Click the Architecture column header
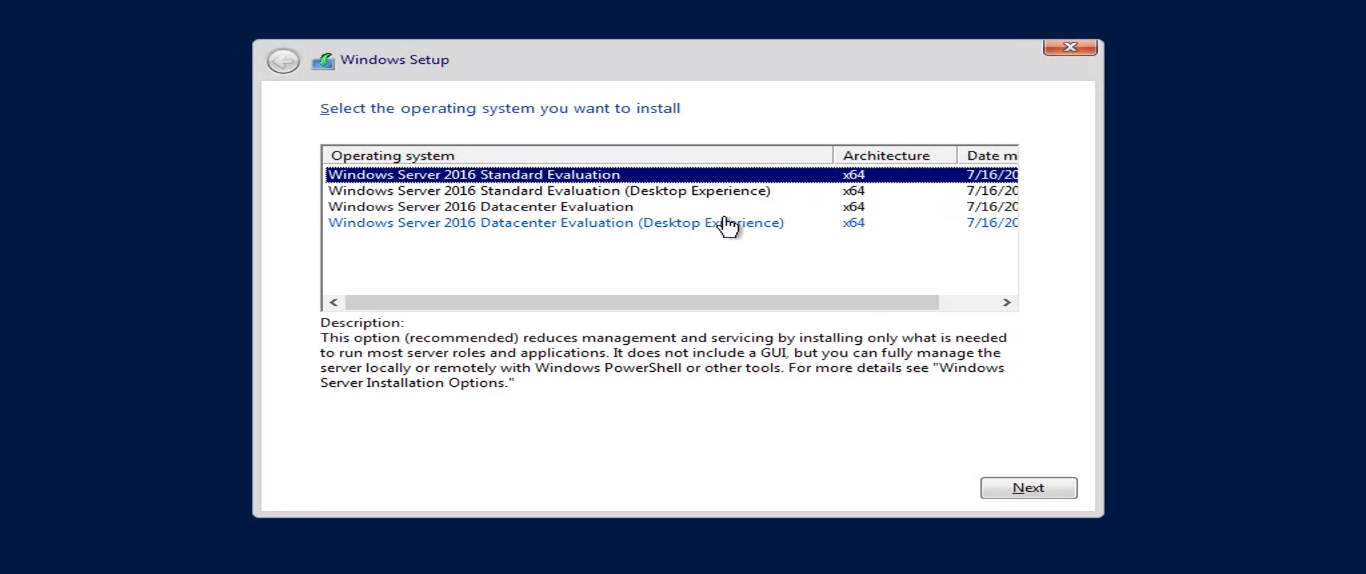The height and width of the screenshot is (574, 1366). [x=895, y=156]
